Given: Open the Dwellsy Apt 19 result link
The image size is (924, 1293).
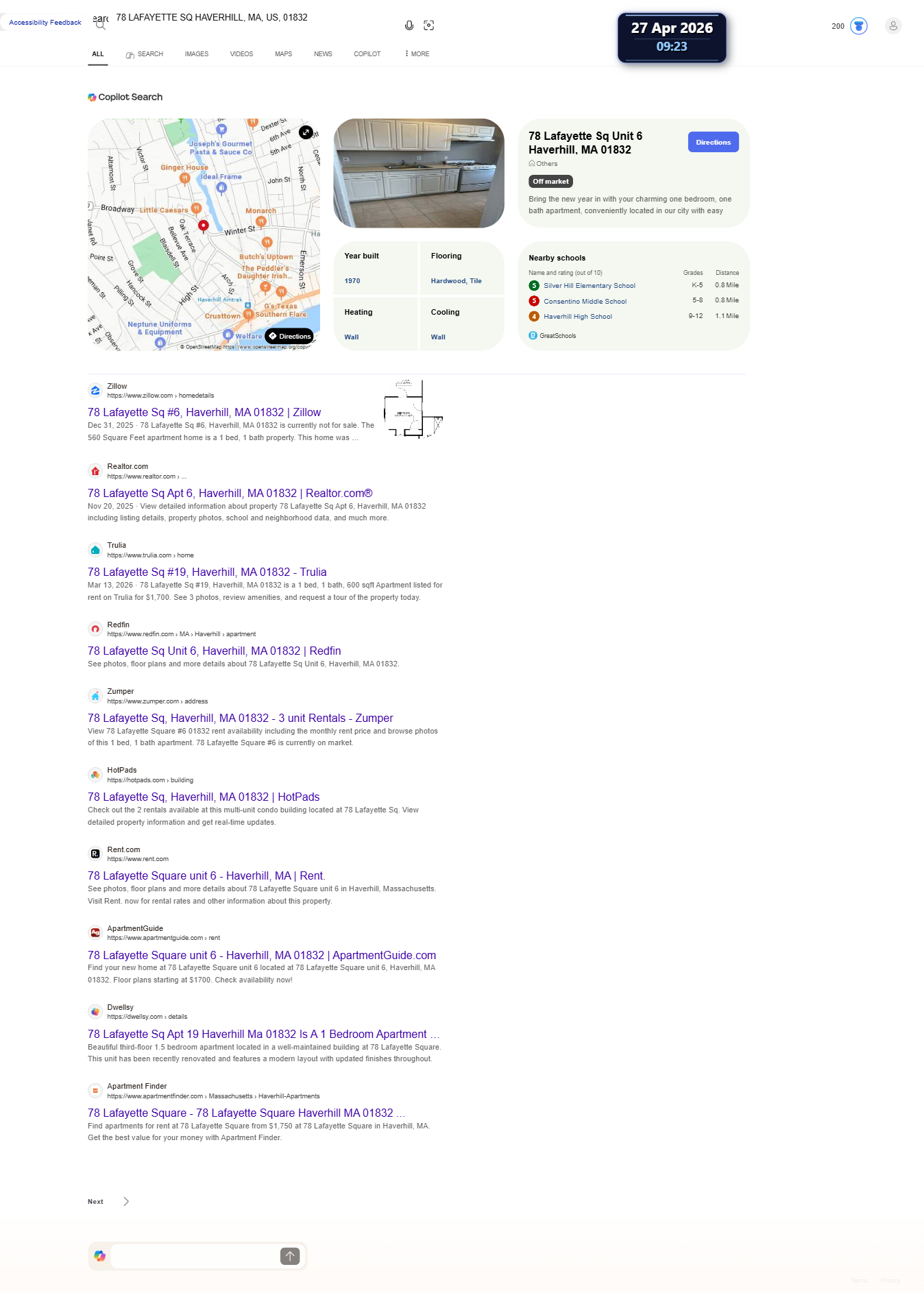Looking at the screenshot, I should 264,1035.
